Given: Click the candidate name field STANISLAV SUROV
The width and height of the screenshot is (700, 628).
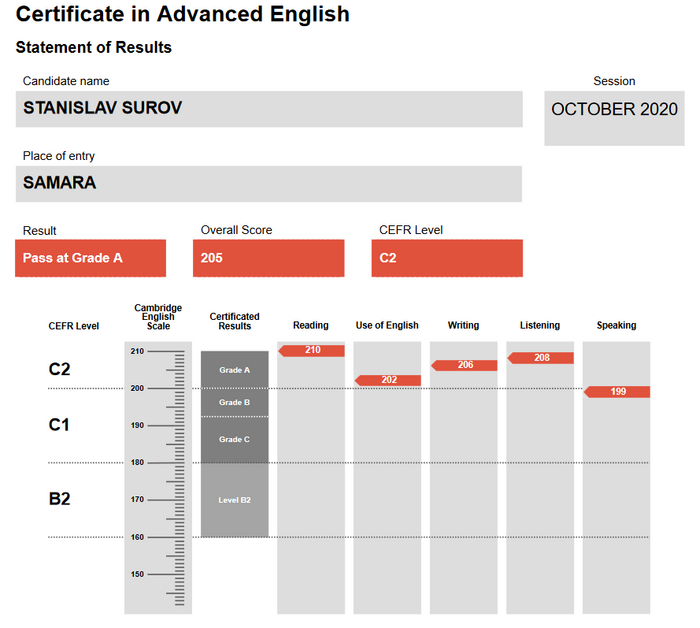Looking at the screenshot, I should tap(269, 109).
